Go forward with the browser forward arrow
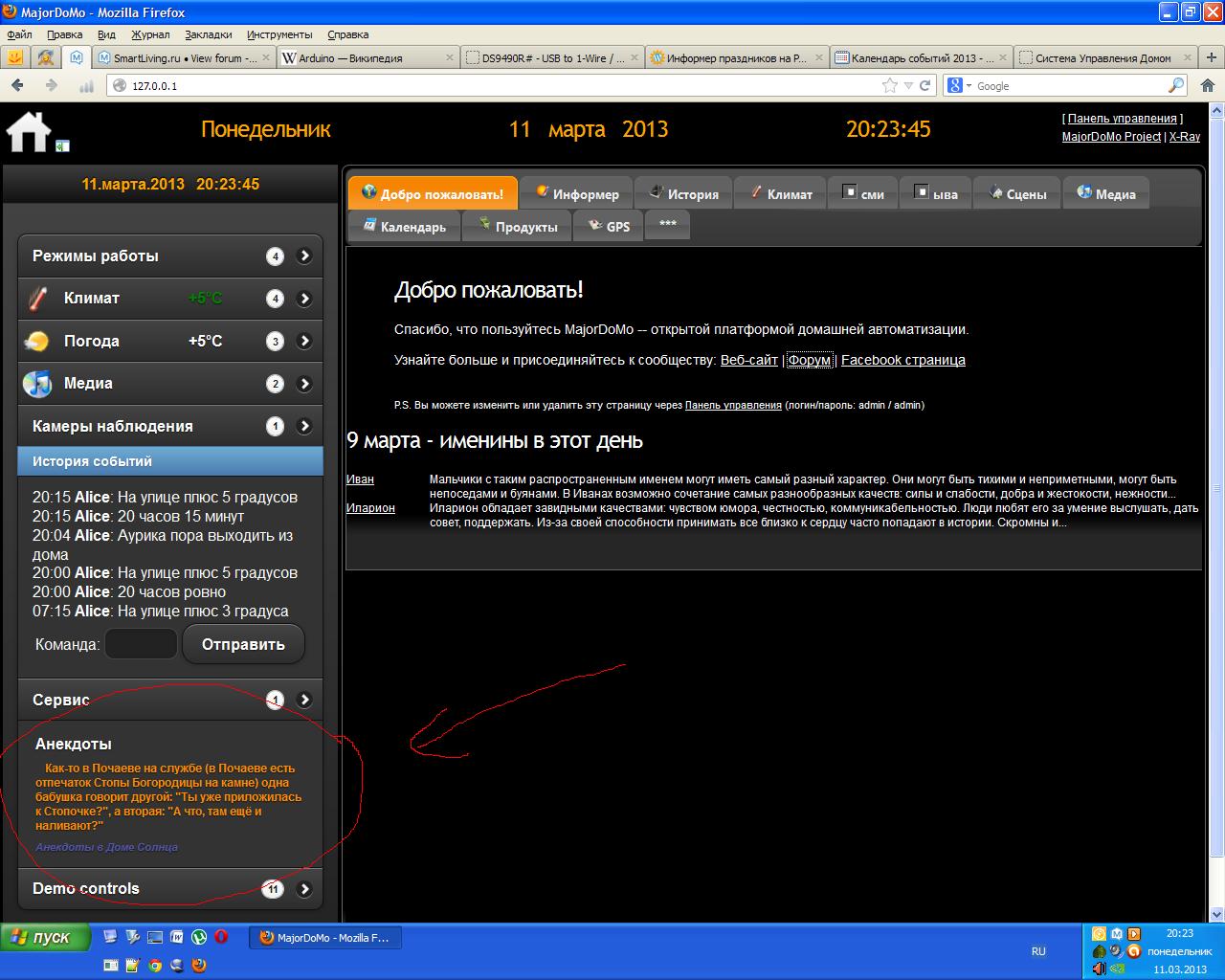Viewport: 1225px width, 980px height. 52,86
